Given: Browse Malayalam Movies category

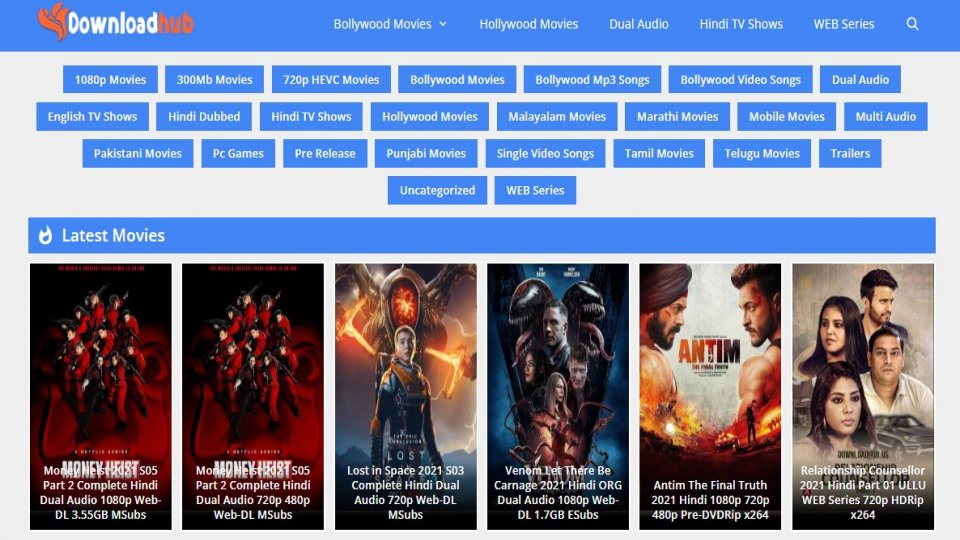Looking at the screenshot, I should (x=557, y=116).
